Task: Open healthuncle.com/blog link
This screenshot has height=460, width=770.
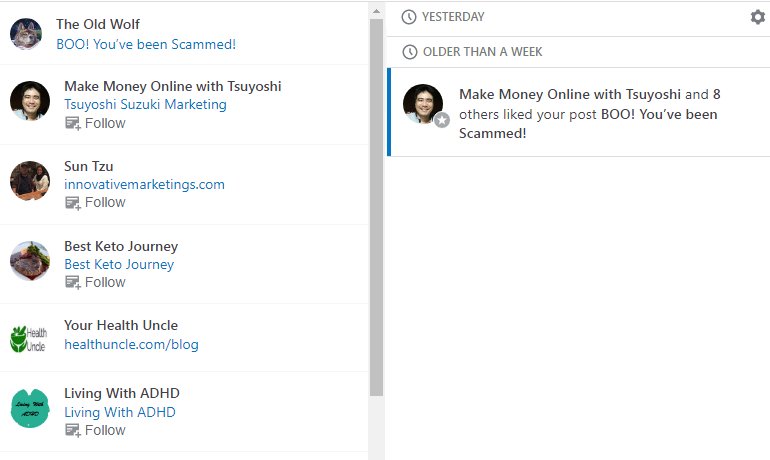Action: (x=131, y=344)
